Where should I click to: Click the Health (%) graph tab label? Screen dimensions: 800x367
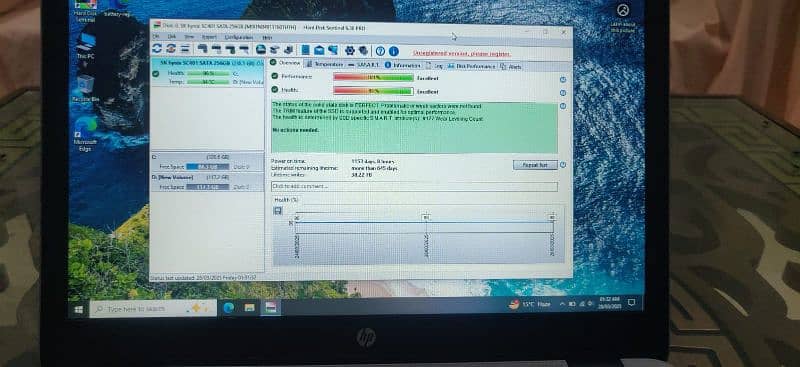[x=286, y=200]
